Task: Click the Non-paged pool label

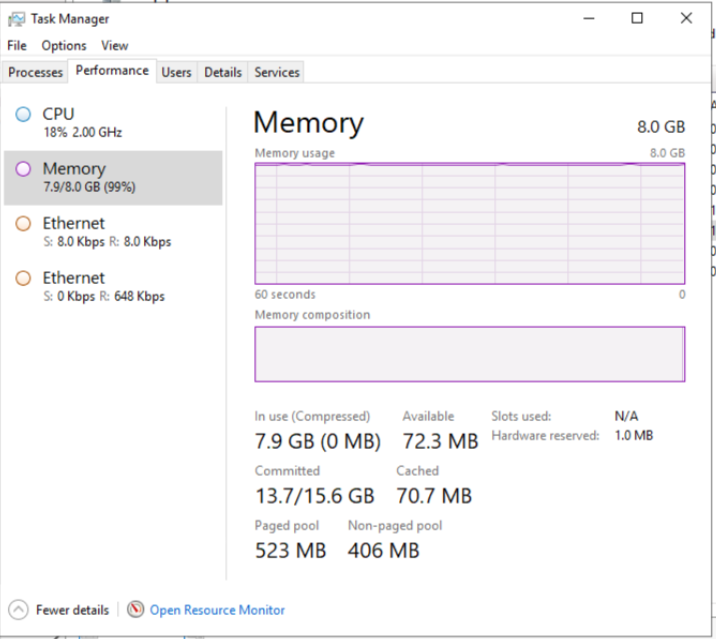Action: (395, 526)
